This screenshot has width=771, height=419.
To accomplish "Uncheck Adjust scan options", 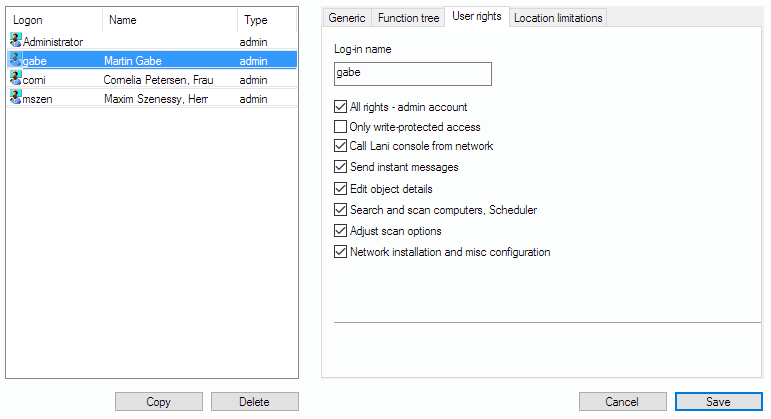I will (341, 231).
